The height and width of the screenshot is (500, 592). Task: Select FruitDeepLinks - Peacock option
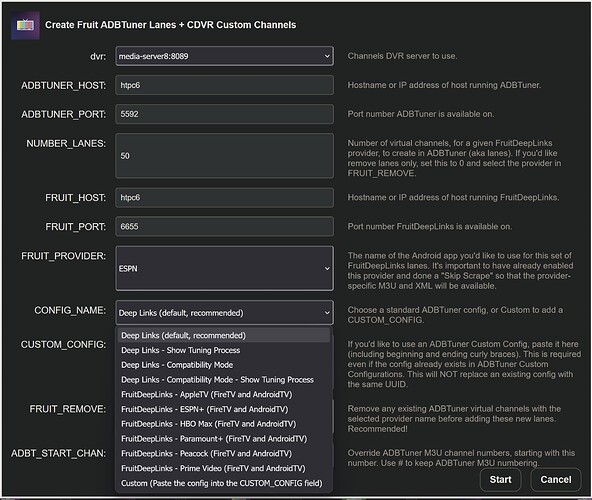point(224,453)
